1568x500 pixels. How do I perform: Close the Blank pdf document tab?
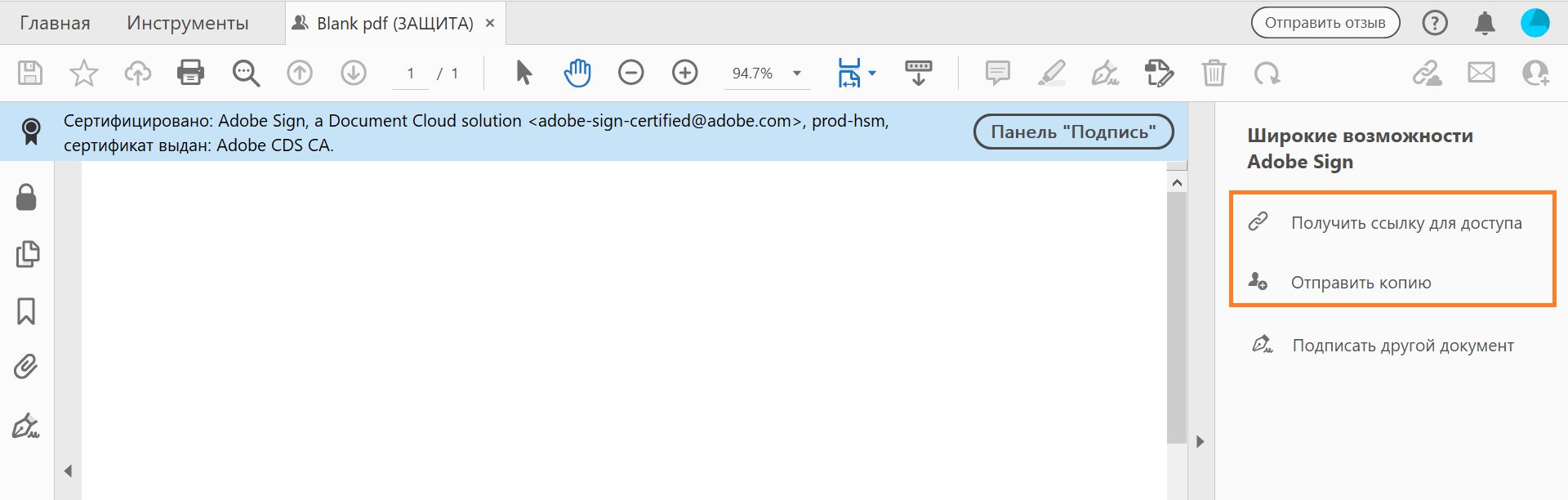click(x=490, y=23)
